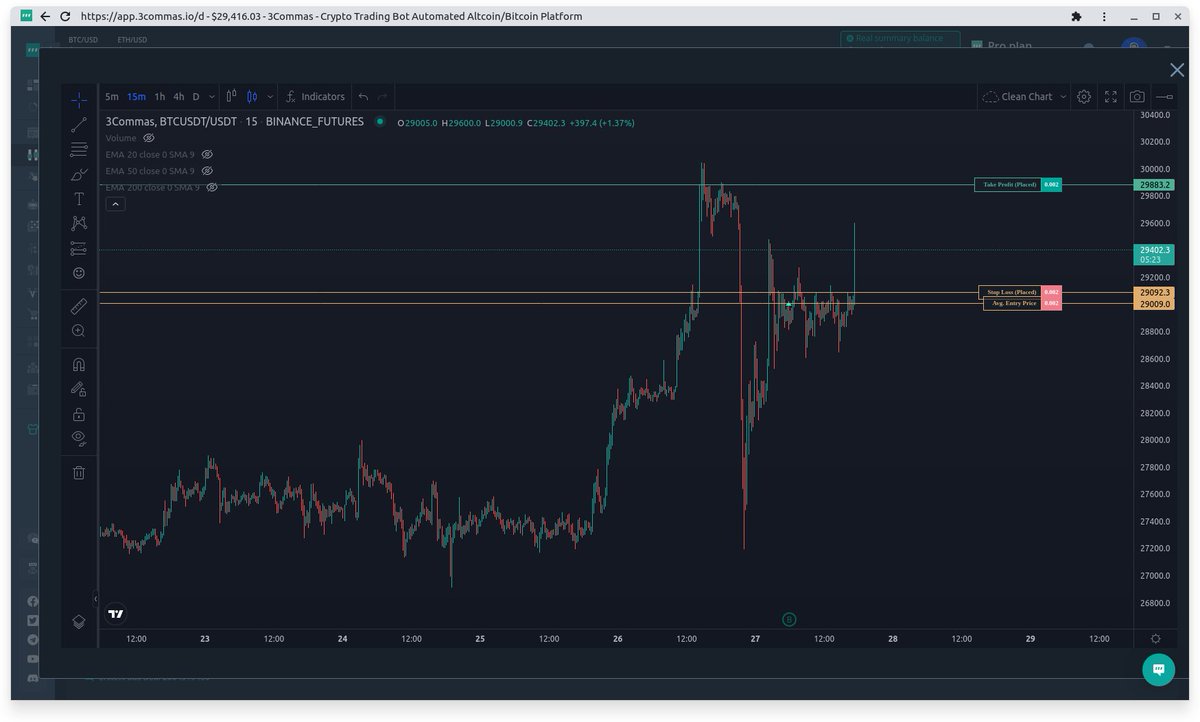Switch to the 5m timeframe

(x=111, y=97)
